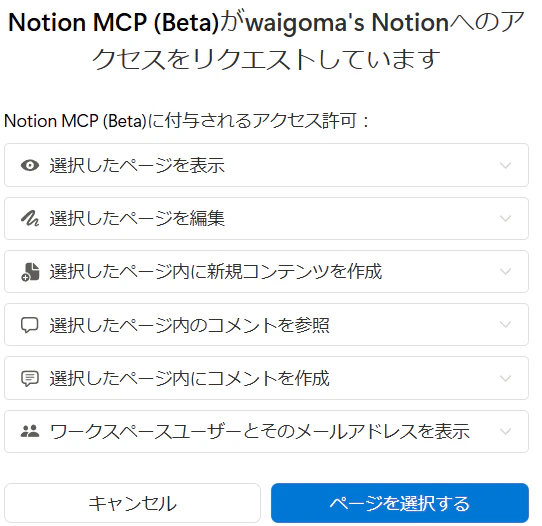
Task: Click the eye icon for 選択したページを表示
Action: click(30, 165)
